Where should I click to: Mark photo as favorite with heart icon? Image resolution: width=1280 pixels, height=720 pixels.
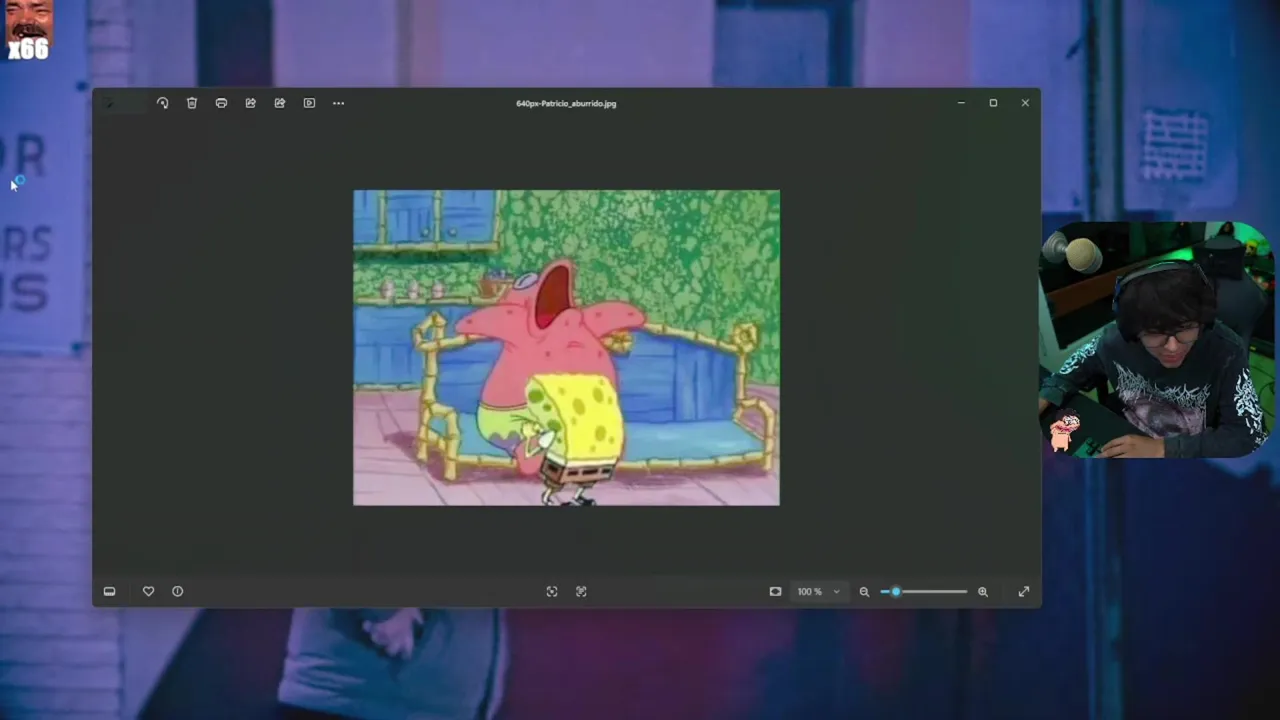(148, 591)
